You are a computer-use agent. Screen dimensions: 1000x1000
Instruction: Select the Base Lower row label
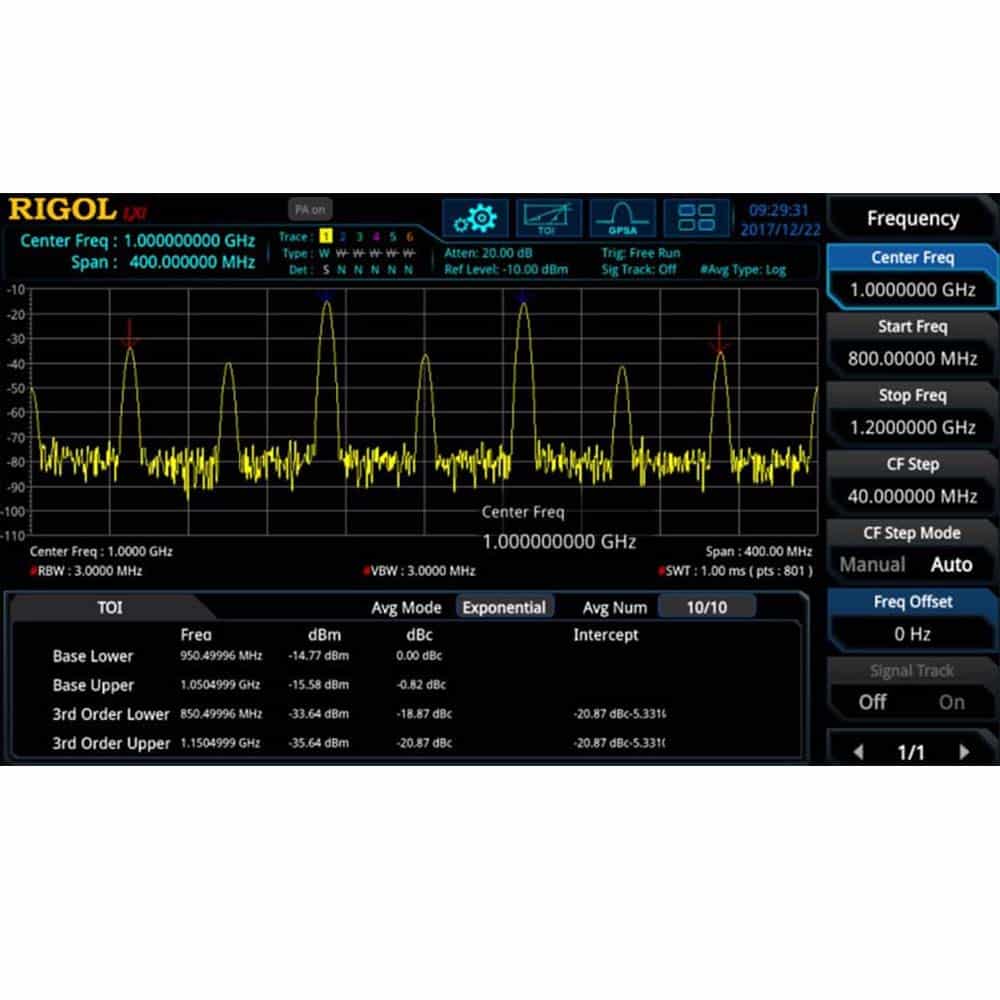pyautogui.click(x=93, y=656)
